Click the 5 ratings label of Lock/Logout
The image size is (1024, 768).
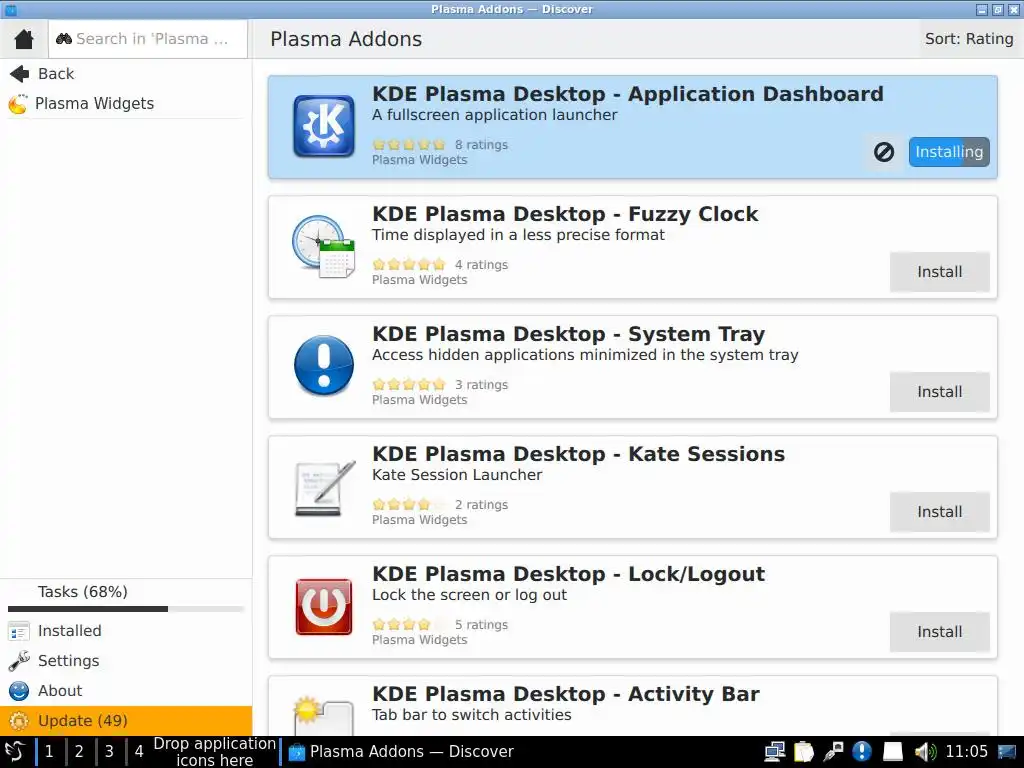481,625
